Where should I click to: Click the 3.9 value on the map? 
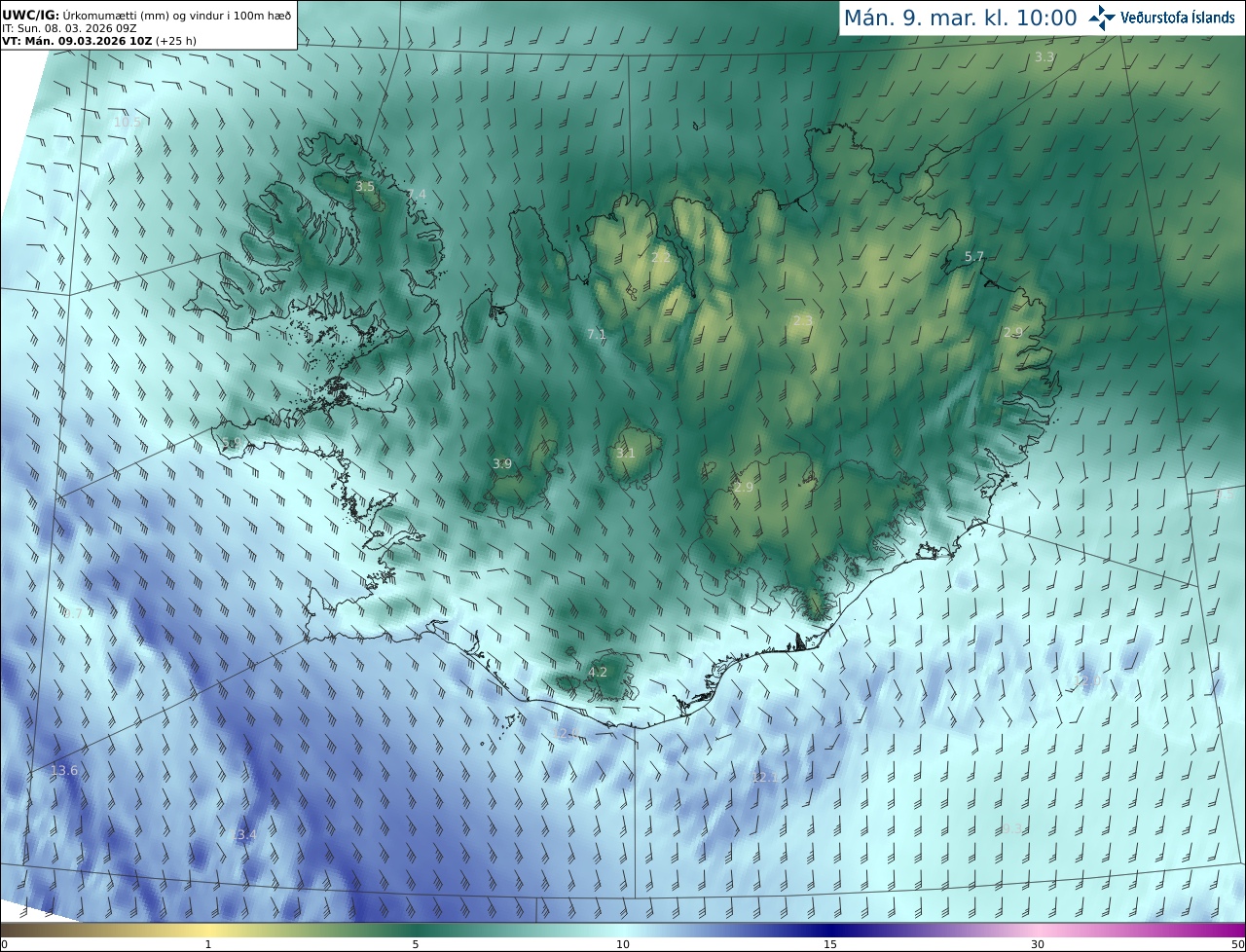click(502, 464)
